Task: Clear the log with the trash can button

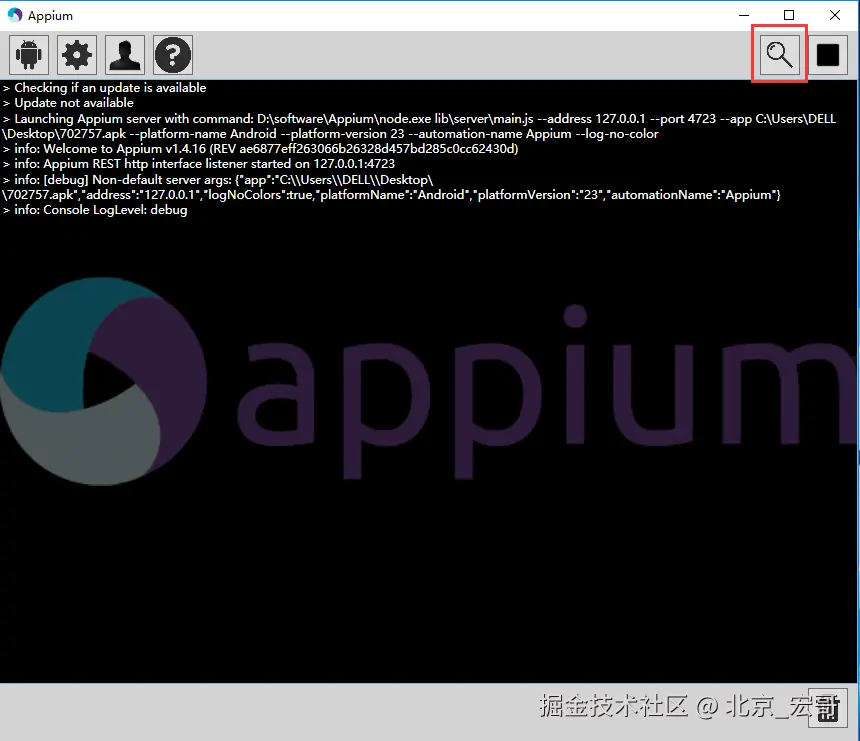Action: (x=828, y=708)
